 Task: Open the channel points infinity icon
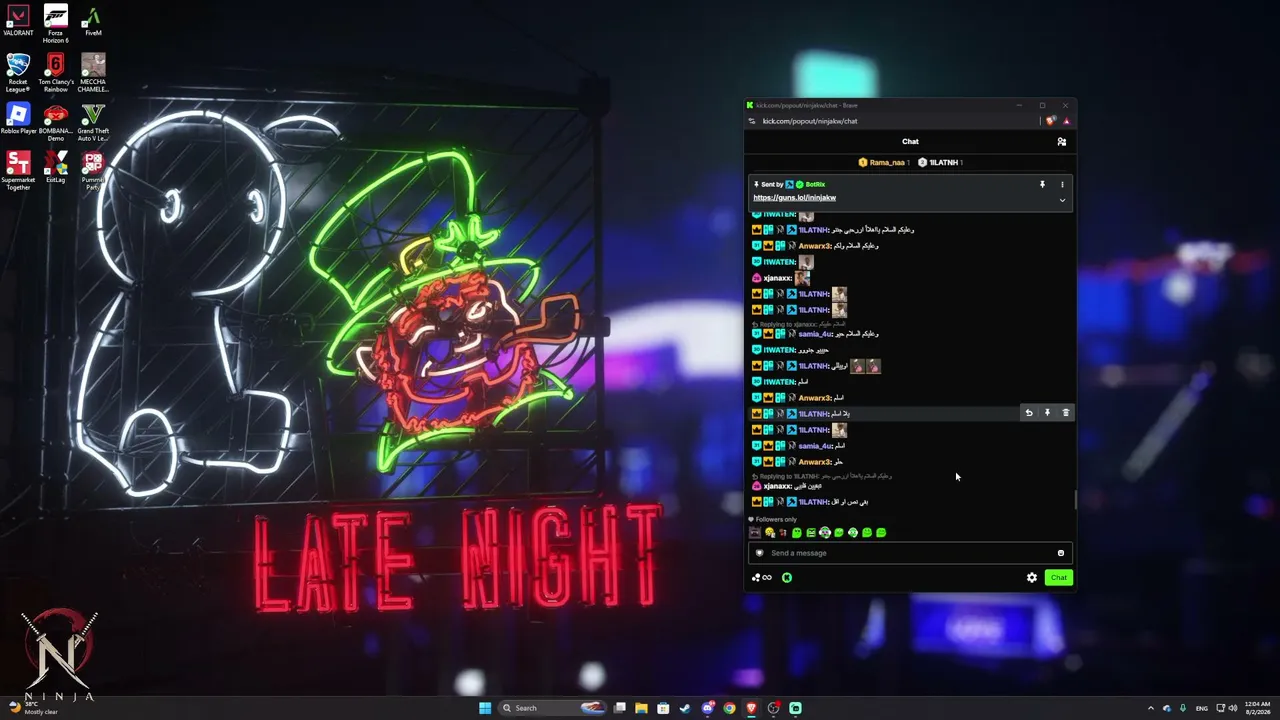coord(762,577)
